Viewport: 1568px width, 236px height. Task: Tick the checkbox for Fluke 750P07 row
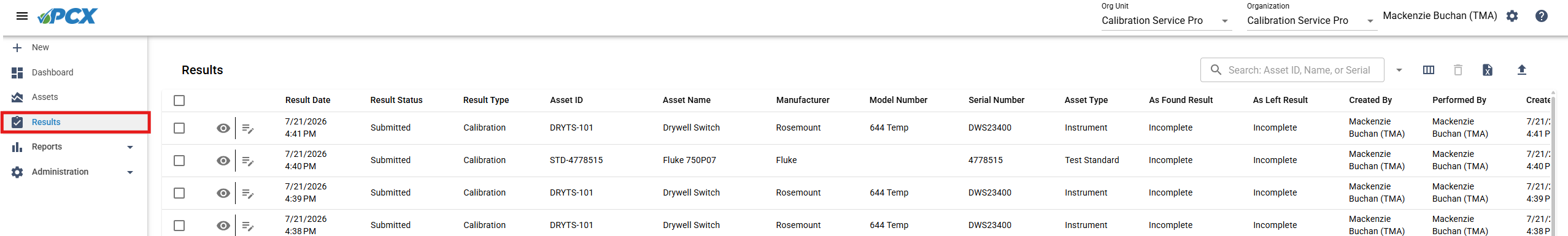179,161
